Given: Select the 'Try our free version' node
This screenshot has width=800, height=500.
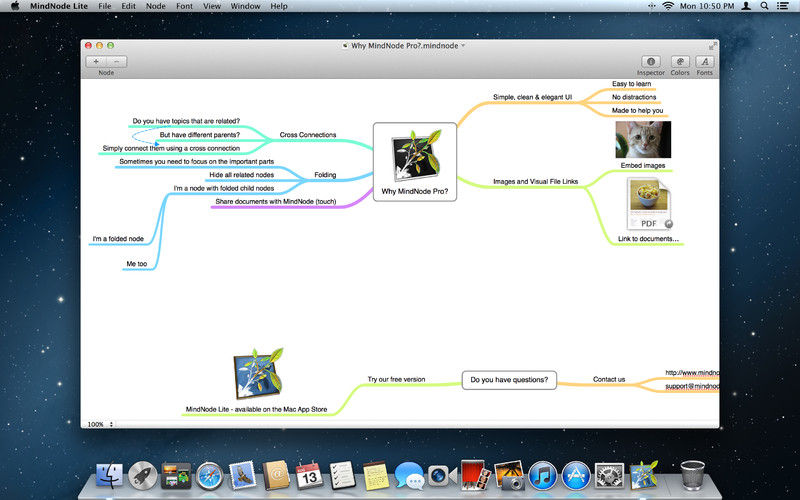Looking at the screenshot, I should tap(396, 380).
